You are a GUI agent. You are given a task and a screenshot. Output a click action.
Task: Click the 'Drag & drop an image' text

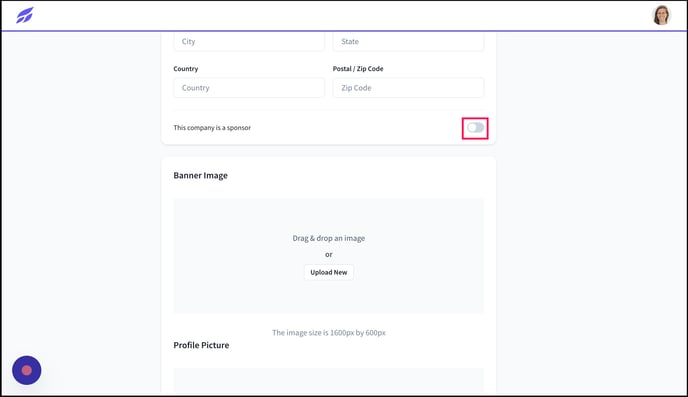[329, 238]
